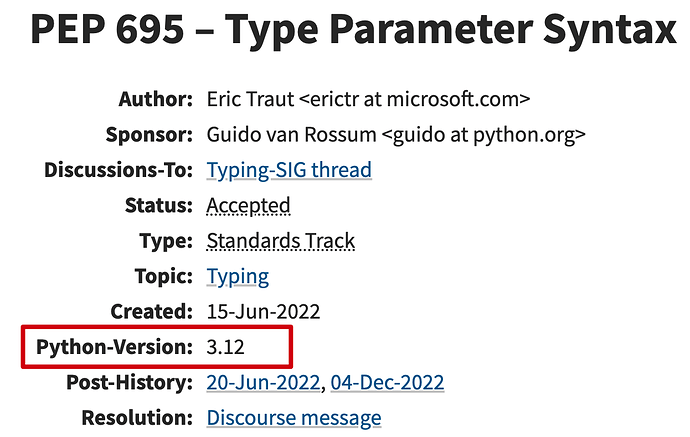
Task: Open the Discourse message resolution link
Action: click(294, 418)
